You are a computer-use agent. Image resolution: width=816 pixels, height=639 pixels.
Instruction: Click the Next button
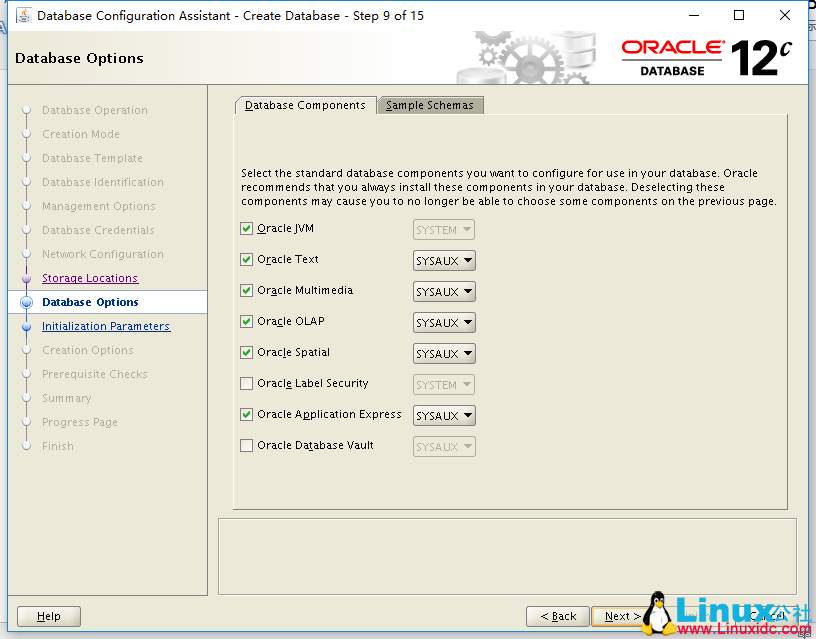621,616
